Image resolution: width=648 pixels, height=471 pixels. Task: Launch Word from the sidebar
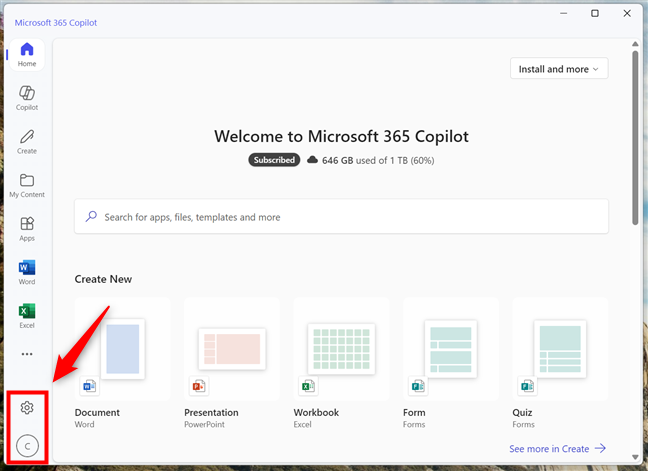click(x=27, y=272)
